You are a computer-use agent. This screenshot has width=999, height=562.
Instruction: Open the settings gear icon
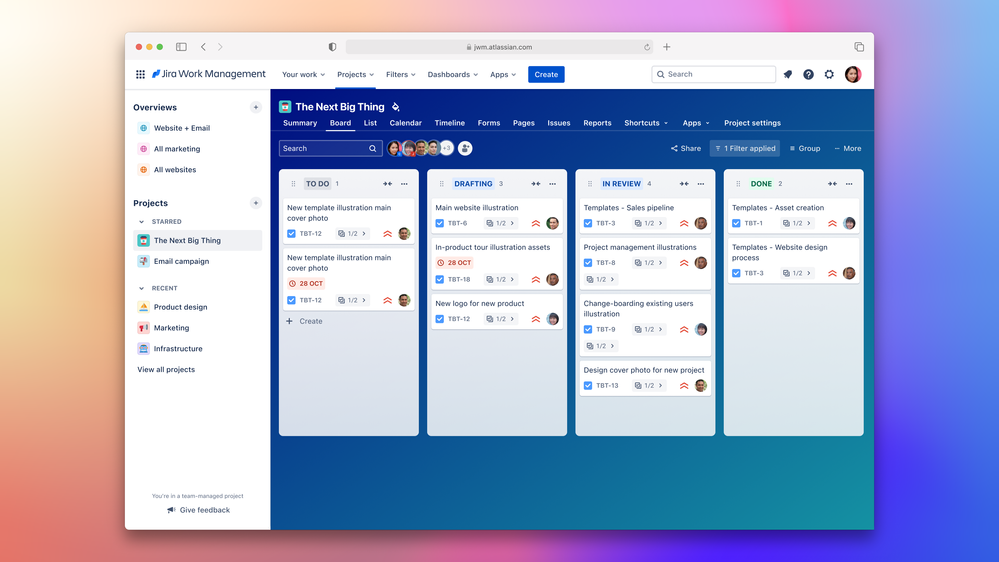829,75
